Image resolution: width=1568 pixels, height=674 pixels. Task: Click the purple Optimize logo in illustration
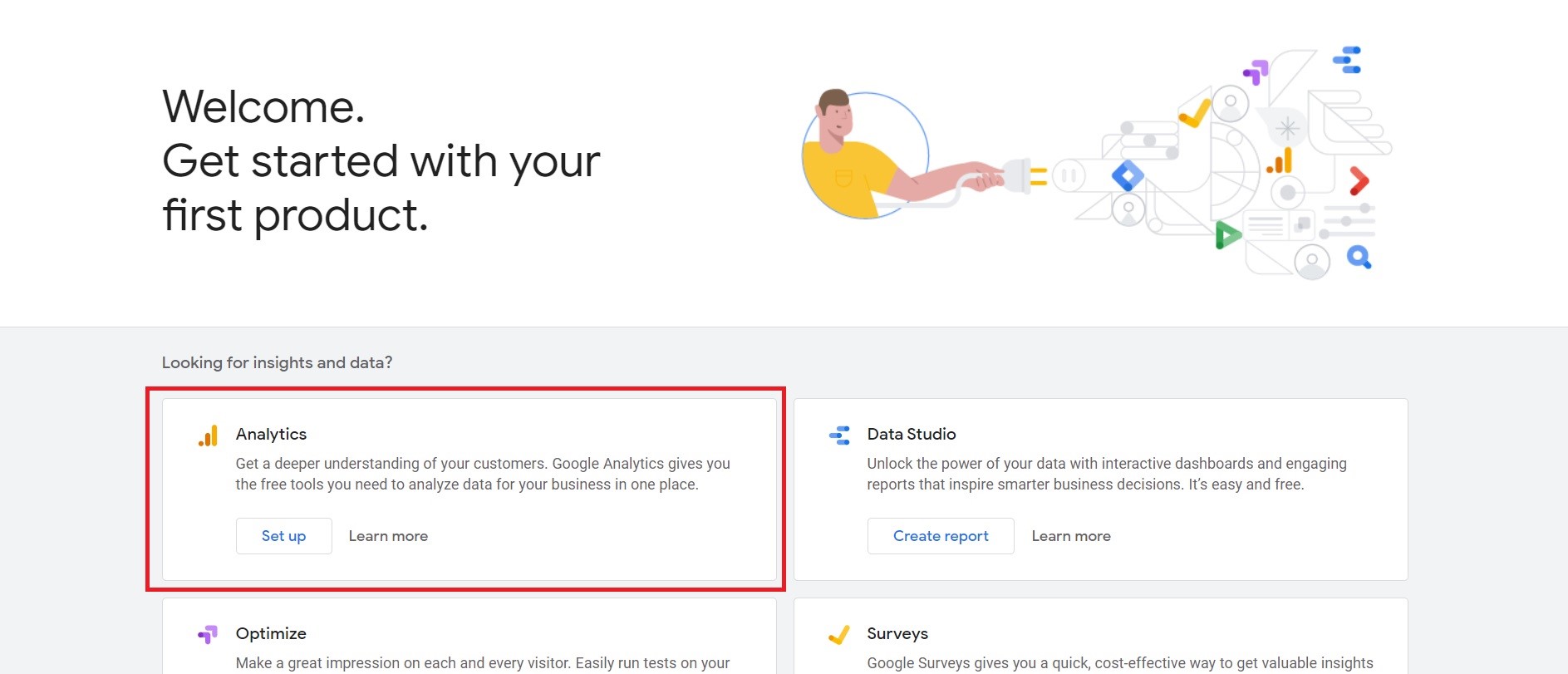(x=1256, y=71)
